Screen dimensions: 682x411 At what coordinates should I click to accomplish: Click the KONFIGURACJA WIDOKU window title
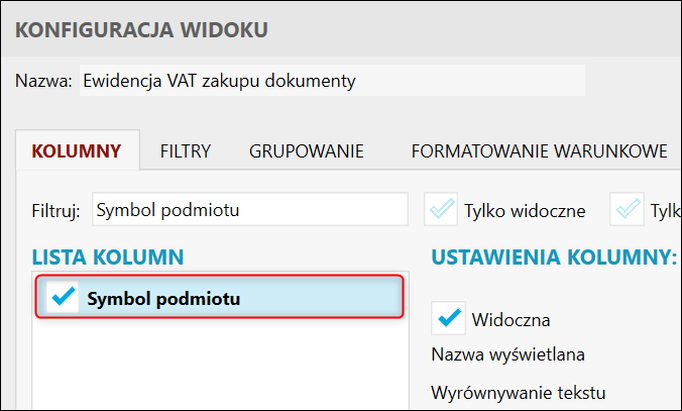141,29
